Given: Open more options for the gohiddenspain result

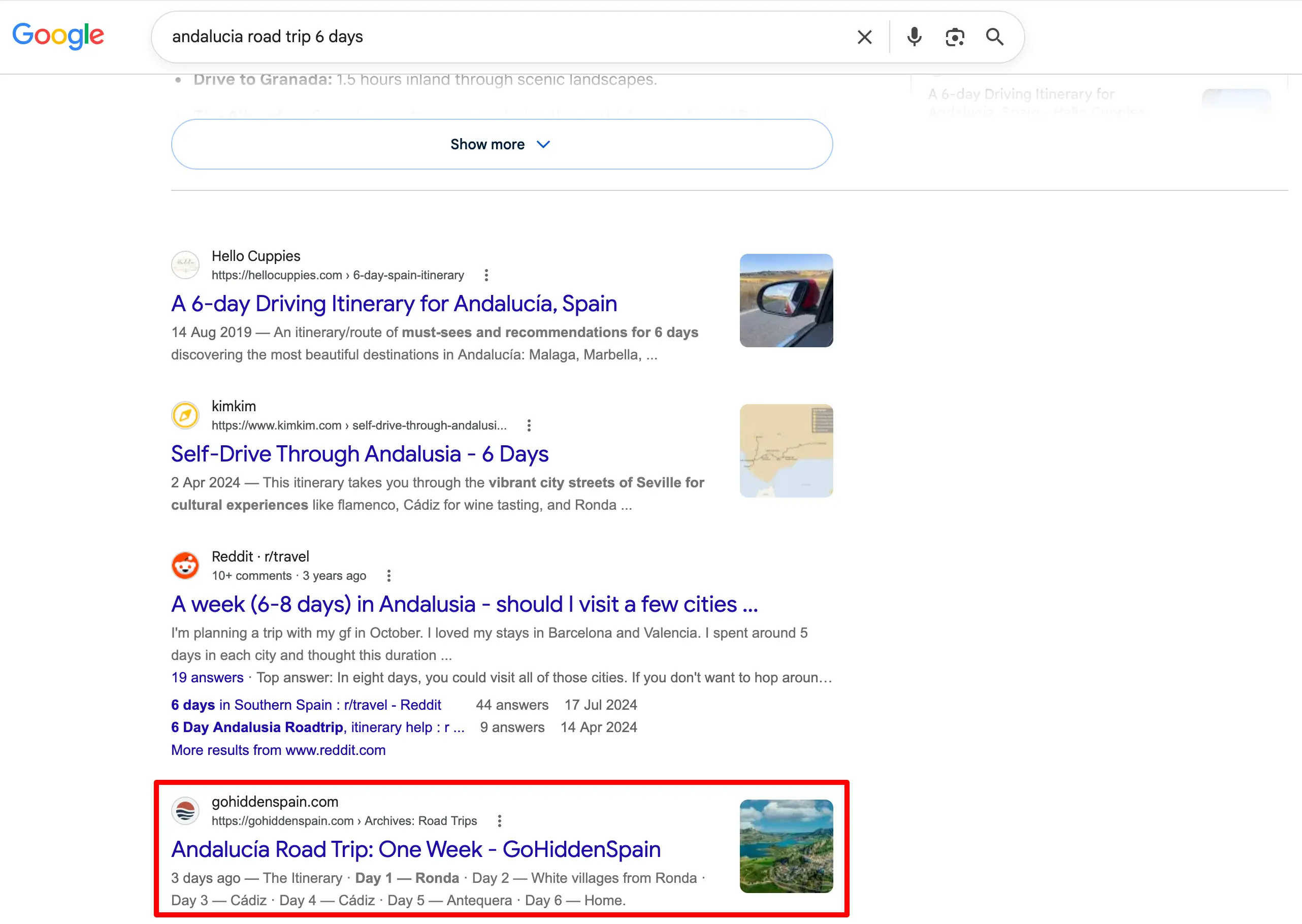Looking at the screenshot, I should tap(499, 821).
